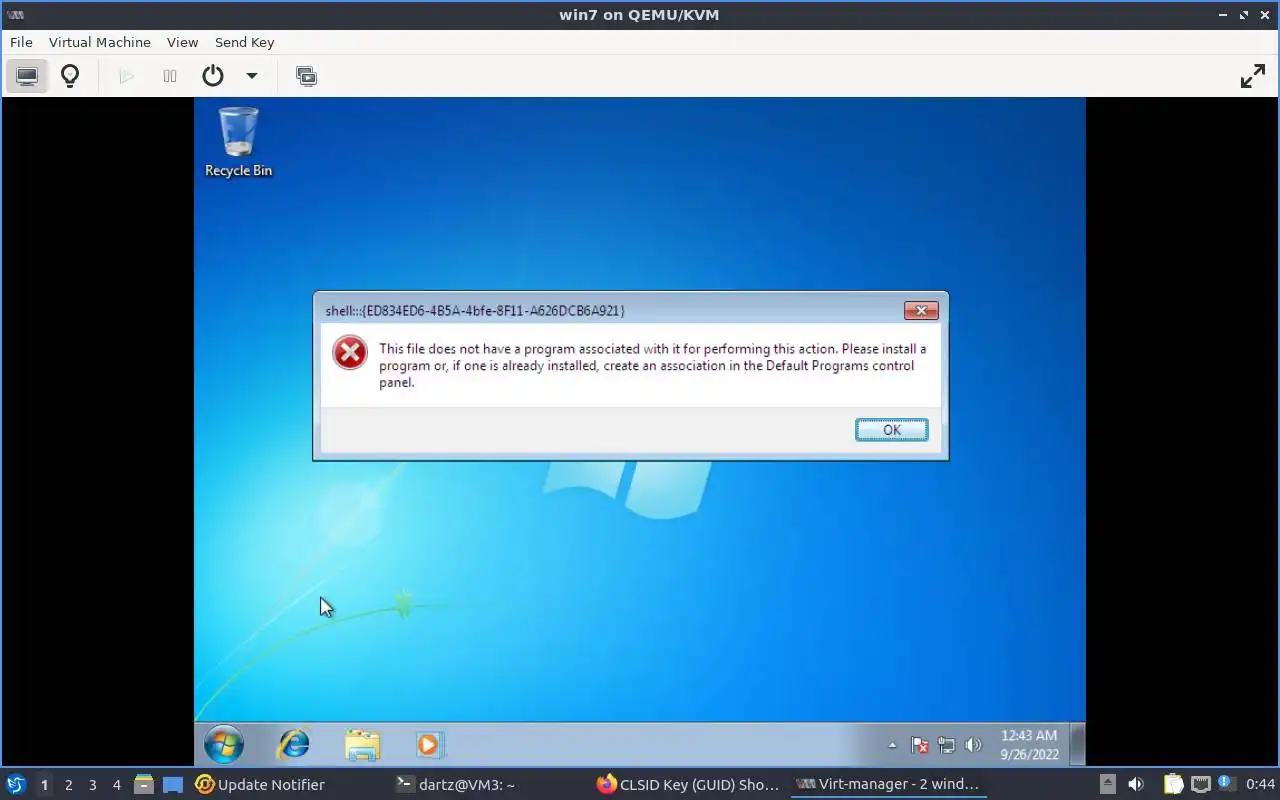Show virtual hardware details lightbulb
The width and height of the screenshot is (1280, 800).
click(70, 76)
